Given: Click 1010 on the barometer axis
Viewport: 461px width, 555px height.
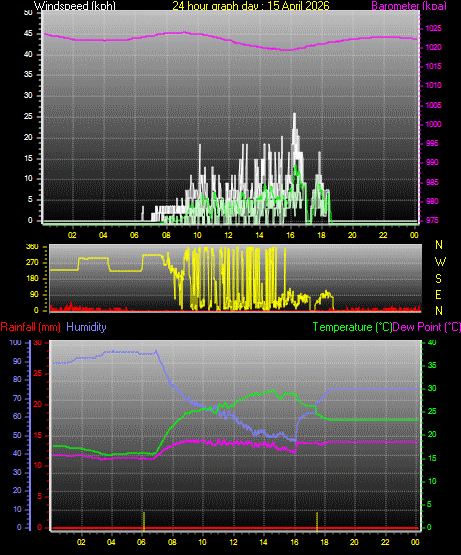Looking at the screenshot, I should pos(434,85).
